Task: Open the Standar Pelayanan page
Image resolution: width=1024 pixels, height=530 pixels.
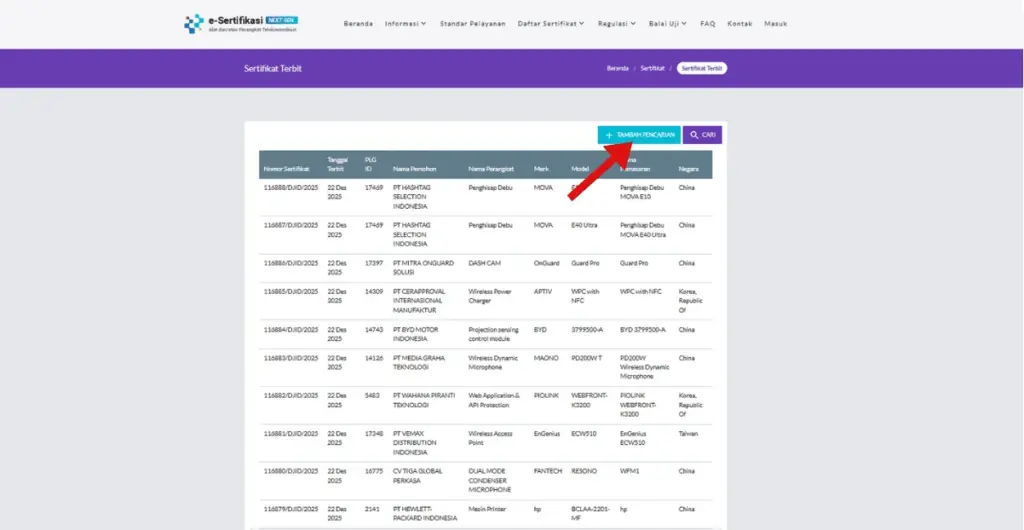Action: point(473,23)
